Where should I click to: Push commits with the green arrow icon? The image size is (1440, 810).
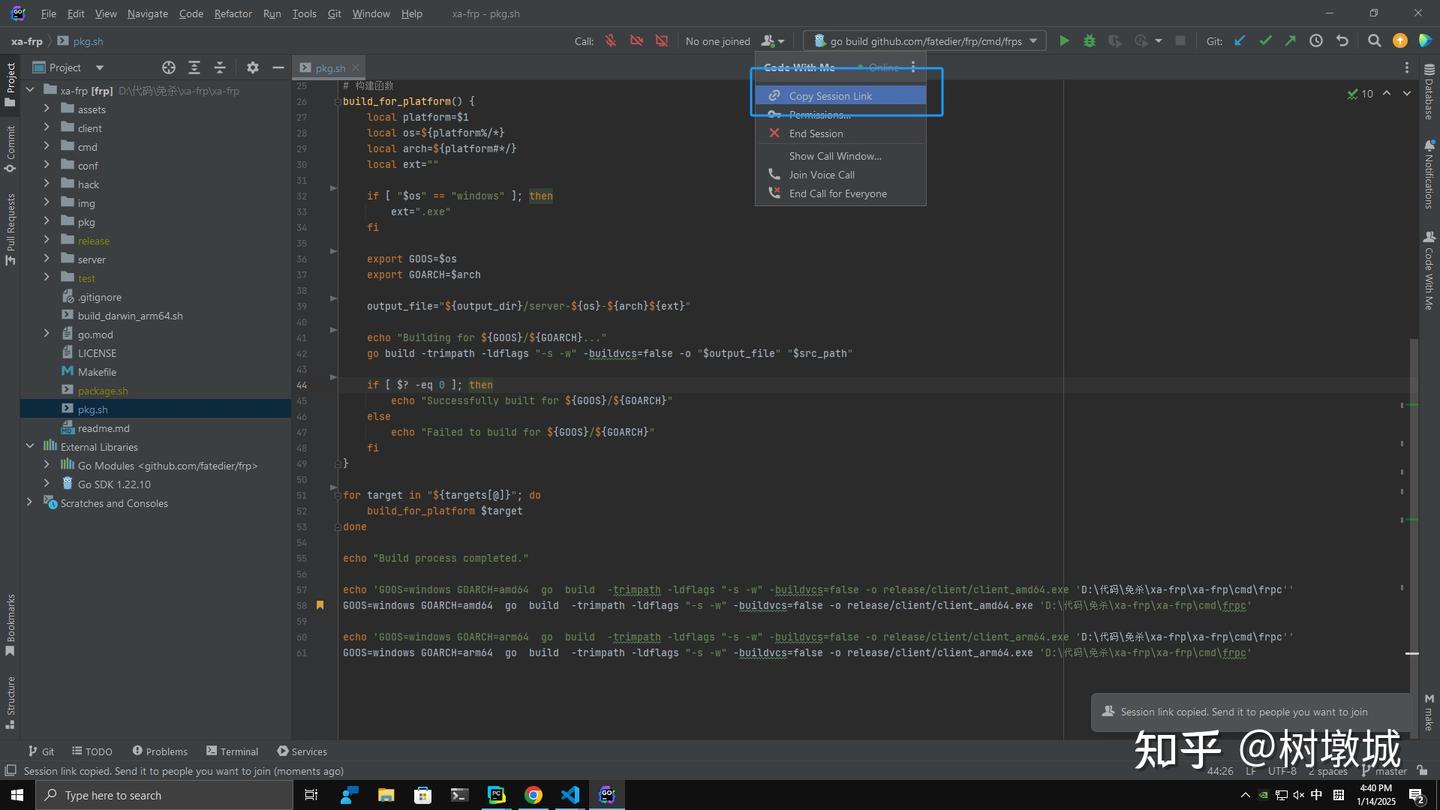coord(1290,40)
